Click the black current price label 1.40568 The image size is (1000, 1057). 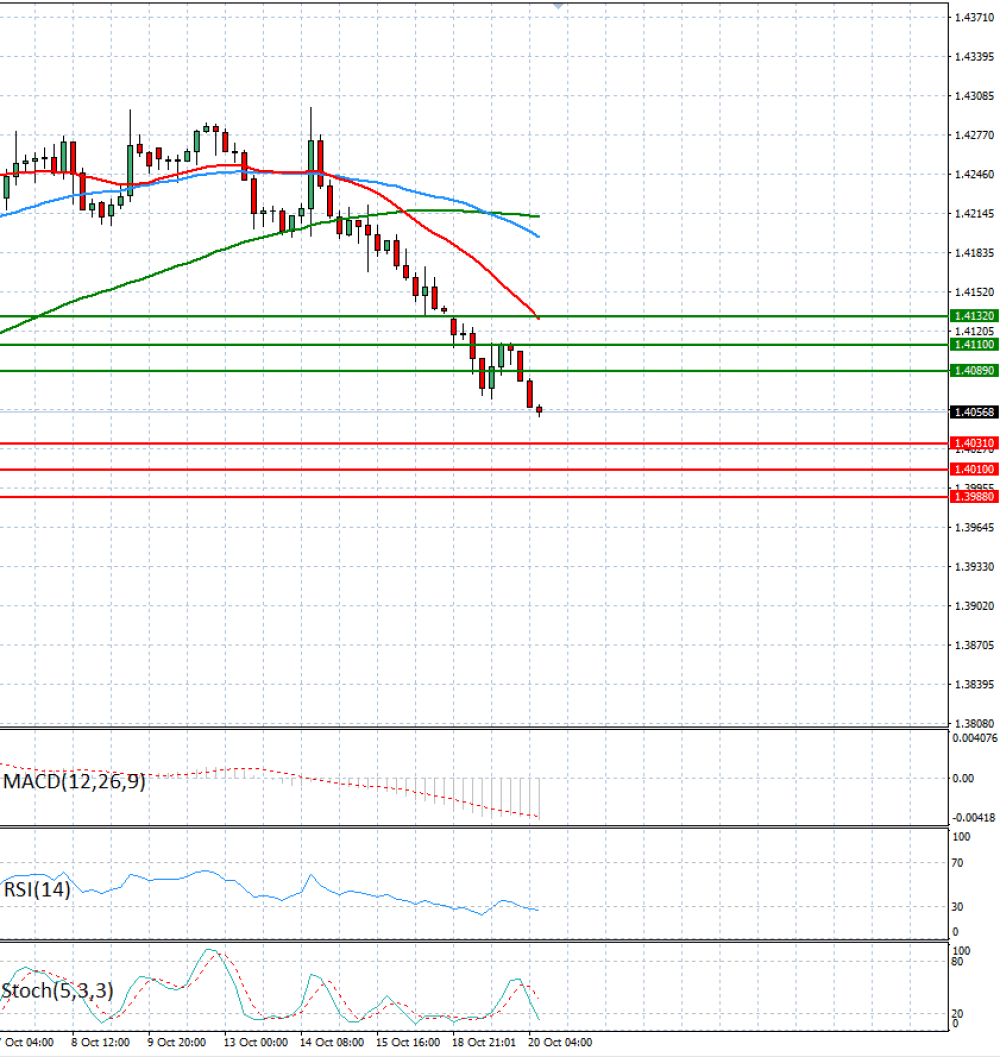(974, 412)
